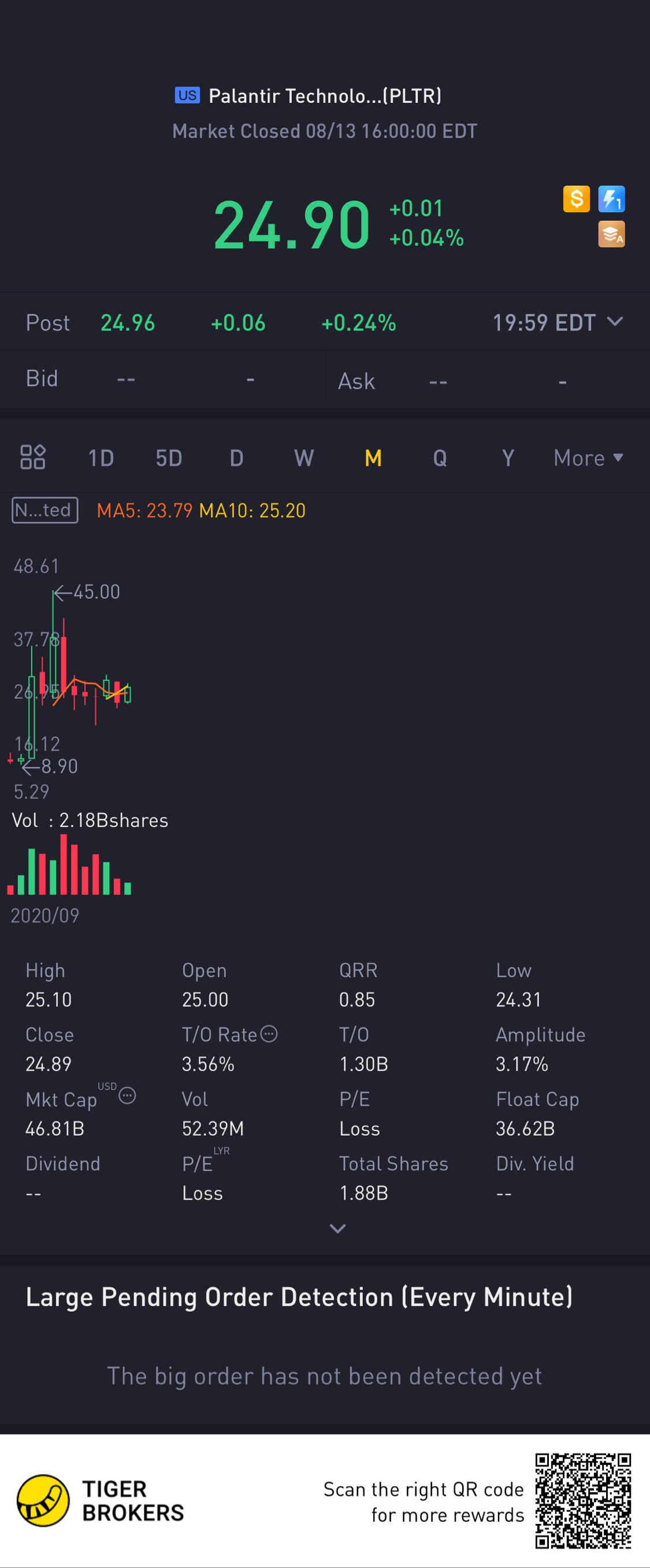Switch to the 5D chart tab
This screenshot has height=1568, width=650.
tap(169, 458)
